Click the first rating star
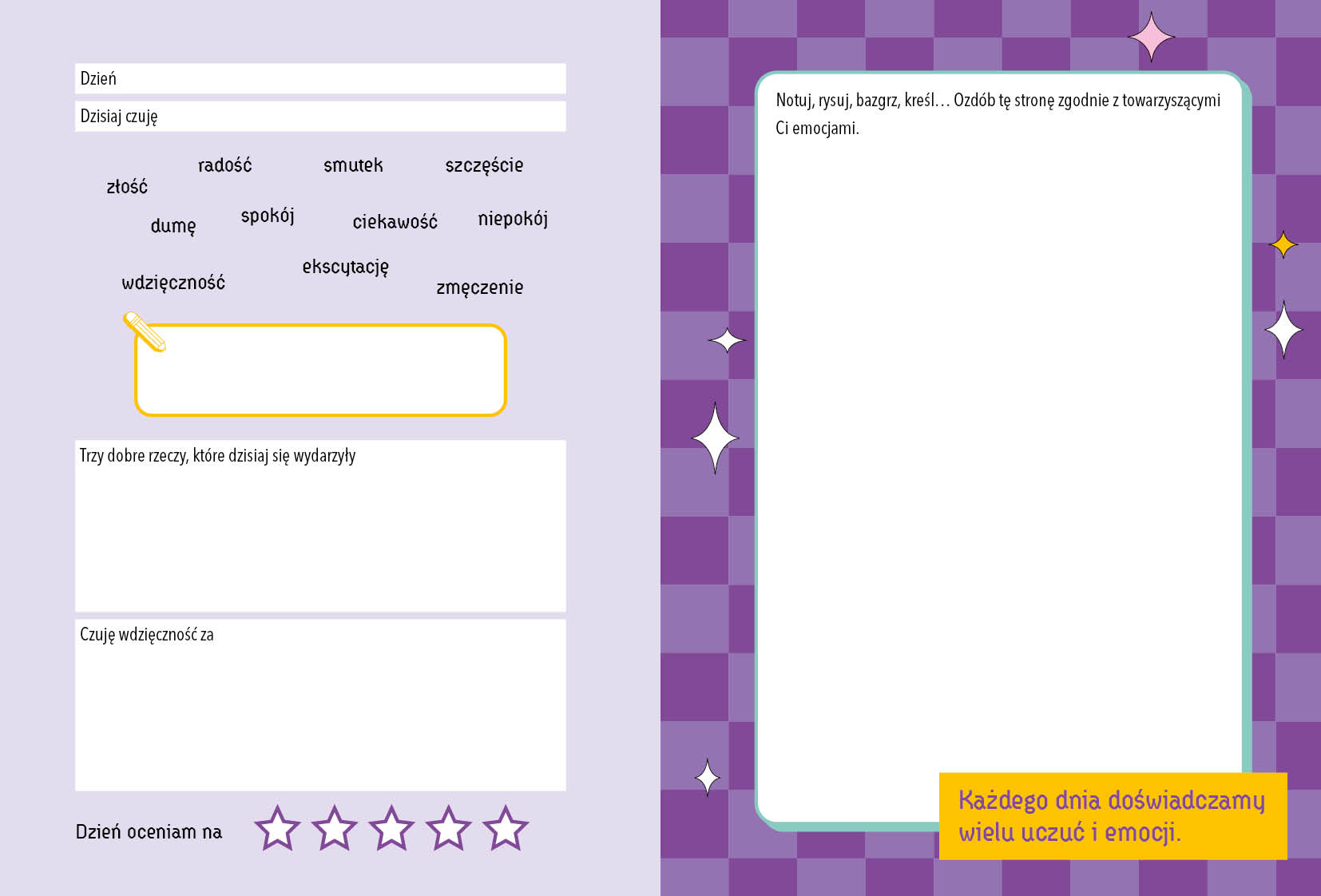Viewport: 1321px width, 896px height. 277,828
